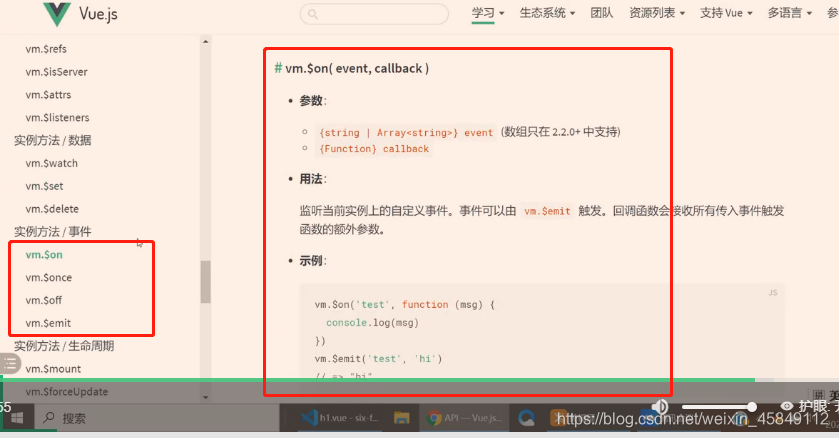Open vm.$attrs in the sidebar
The height and width of the screenshot is (438, 839).
[x=48, y=95]
